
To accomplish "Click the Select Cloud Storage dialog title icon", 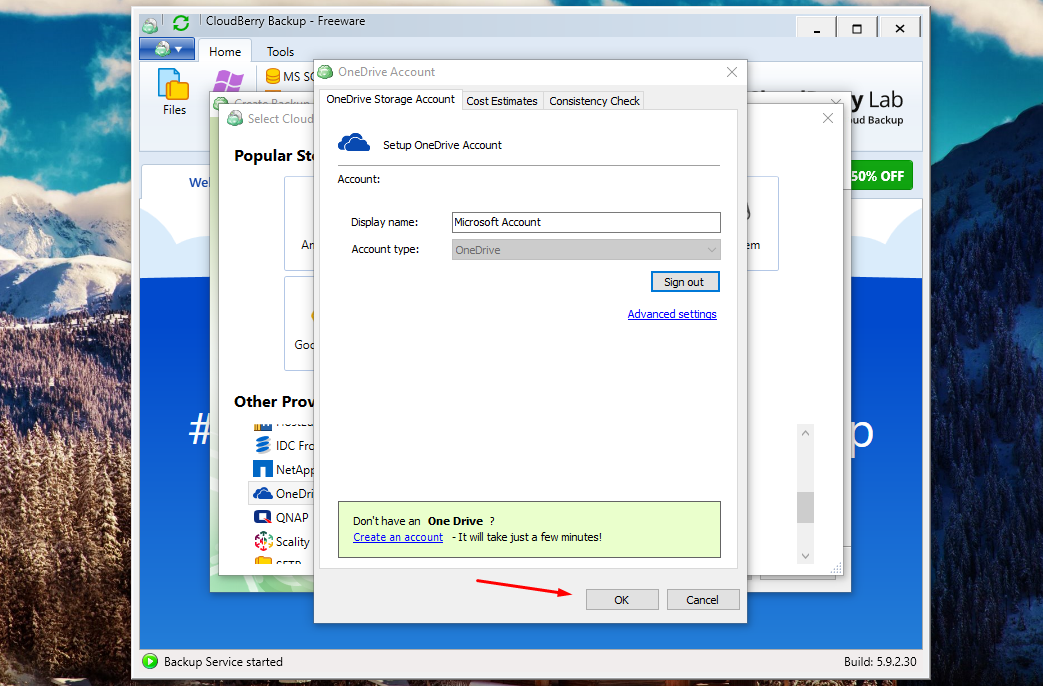I will coord(235,118).
